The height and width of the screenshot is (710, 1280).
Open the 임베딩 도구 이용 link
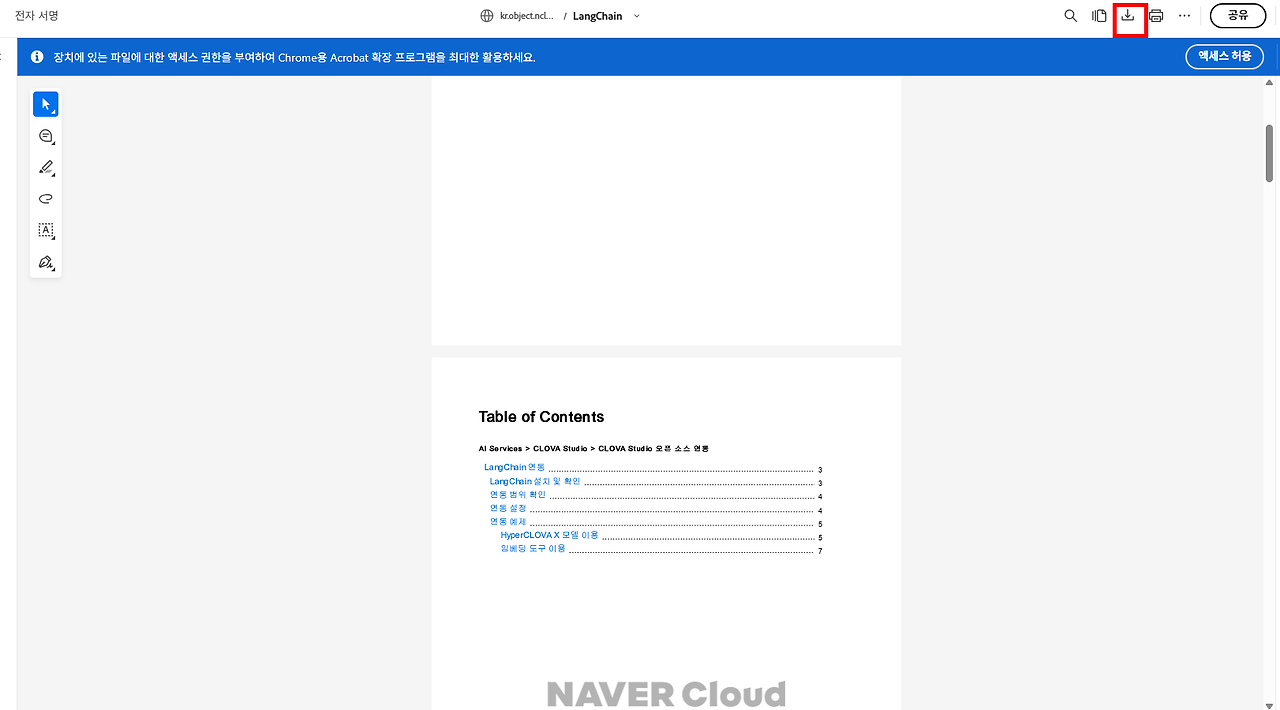click(x=533, y=548)
